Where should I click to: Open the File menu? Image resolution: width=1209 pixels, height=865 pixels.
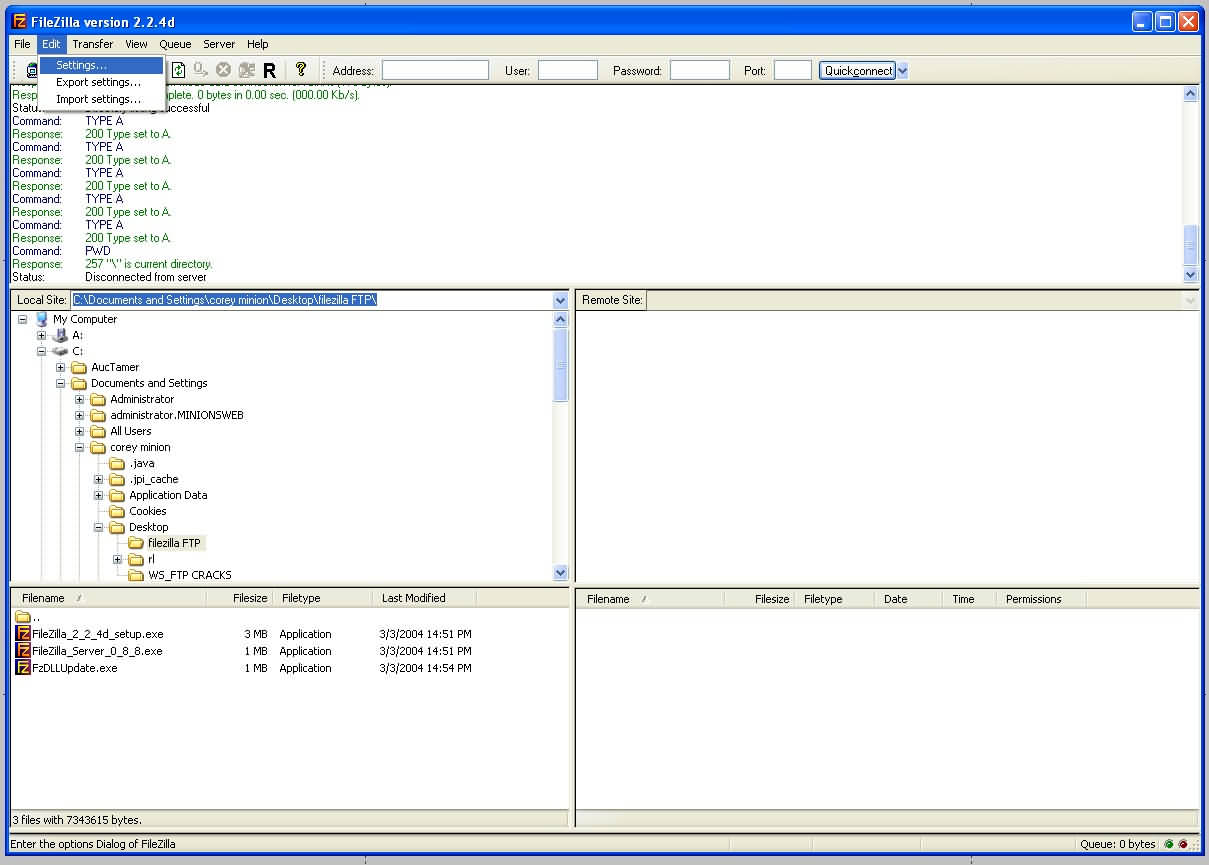pyautogui.click(x=22, y=44)
